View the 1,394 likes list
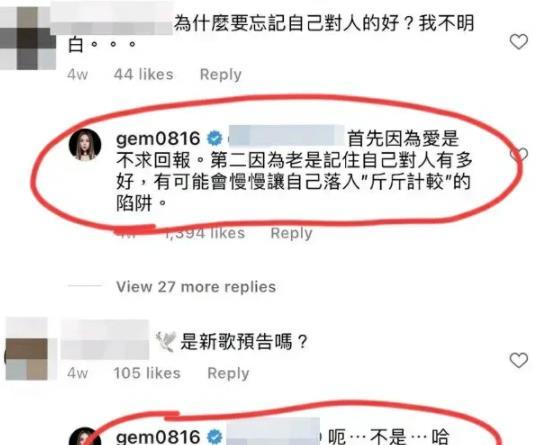Viewport: 535px width, 445px height. point(205,233)
